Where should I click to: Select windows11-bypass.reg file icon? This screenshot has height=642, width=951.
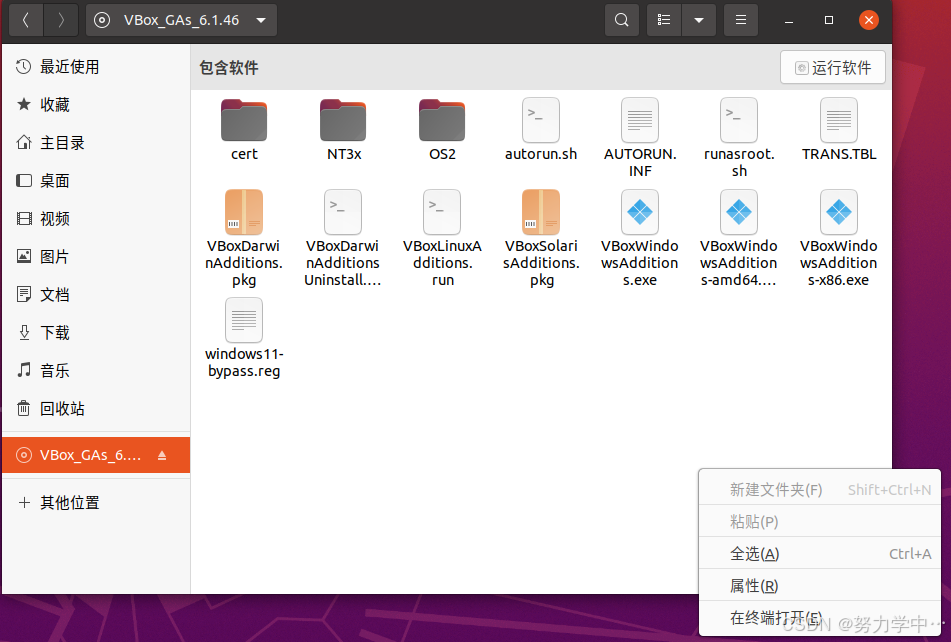coord(244,320)
